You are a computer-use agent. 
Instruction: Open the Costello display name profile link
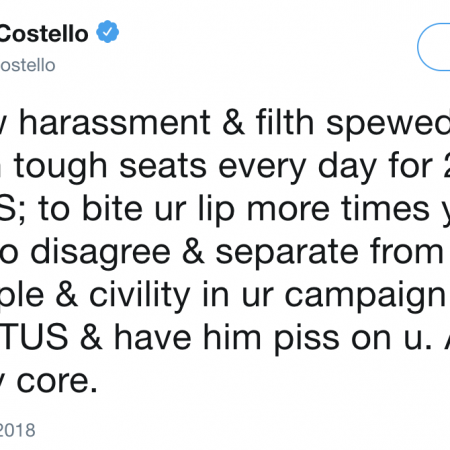[x=44, y=34]
